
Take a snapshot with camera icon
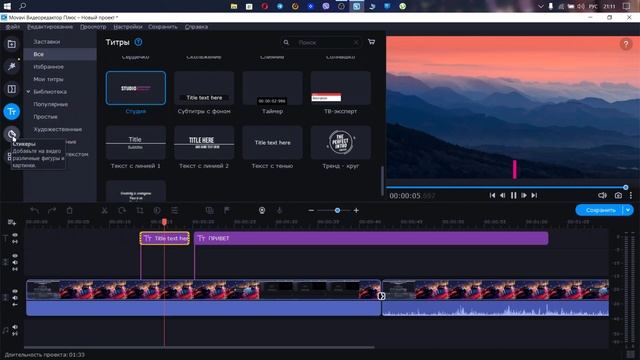[618, 196]
